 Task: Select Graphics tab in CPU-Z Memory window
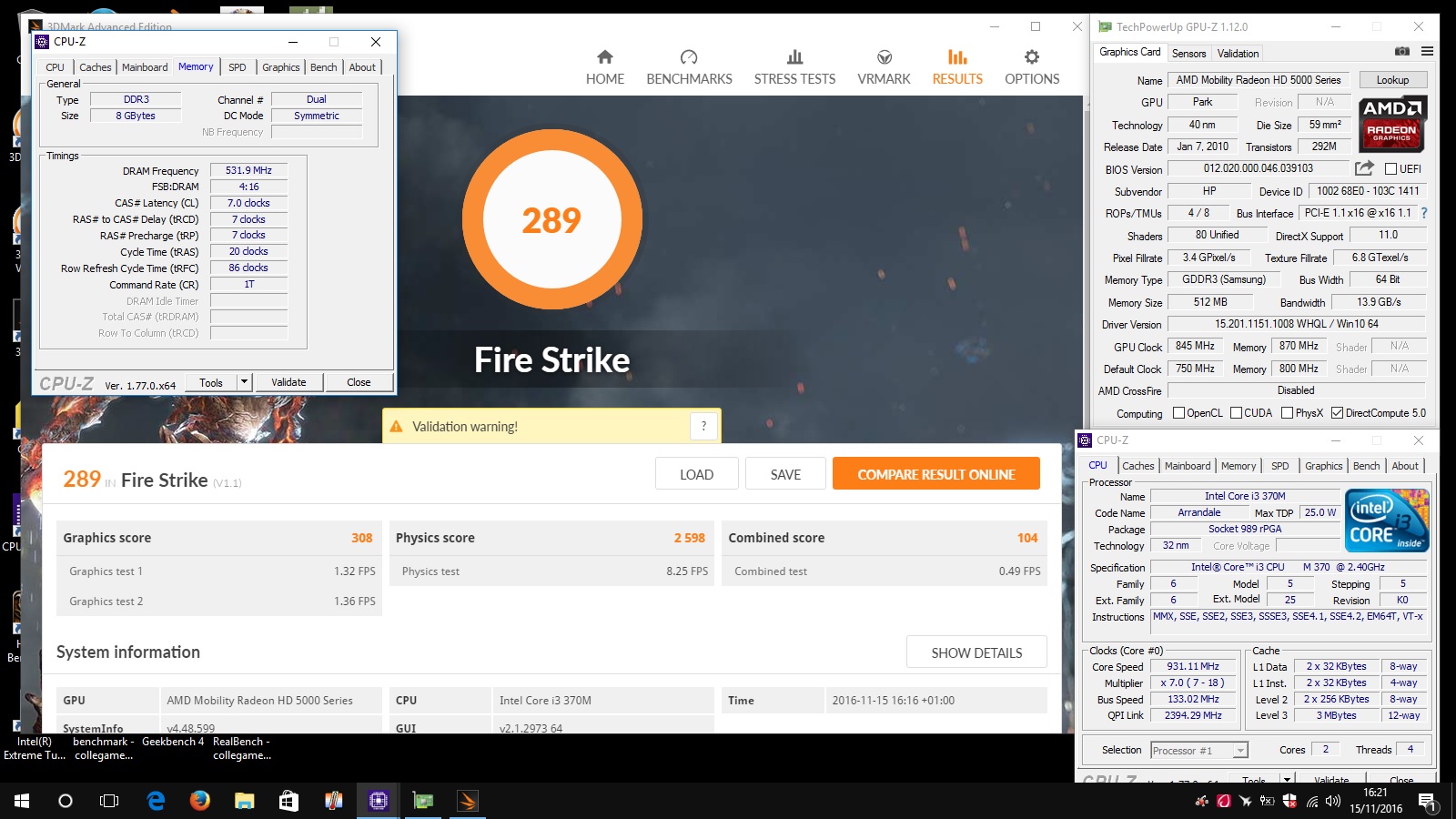(x=281, y=67)
